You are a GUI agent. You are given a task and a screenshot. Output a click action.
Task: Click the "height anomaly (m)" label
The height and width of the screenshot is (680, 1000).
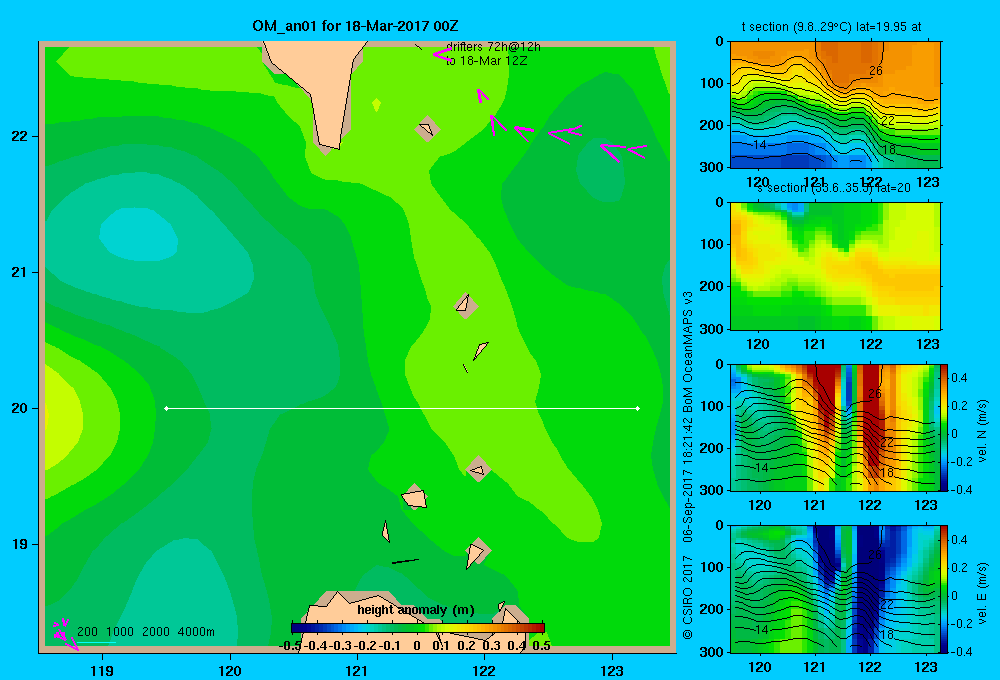point(416,610)
